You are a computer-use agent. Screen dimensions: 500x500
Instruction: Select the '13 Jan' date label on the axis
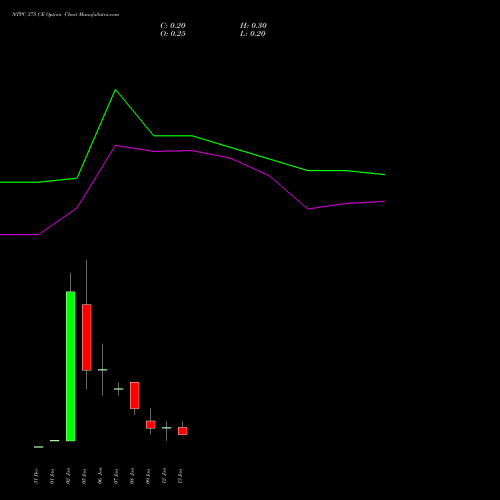point(180,476)
